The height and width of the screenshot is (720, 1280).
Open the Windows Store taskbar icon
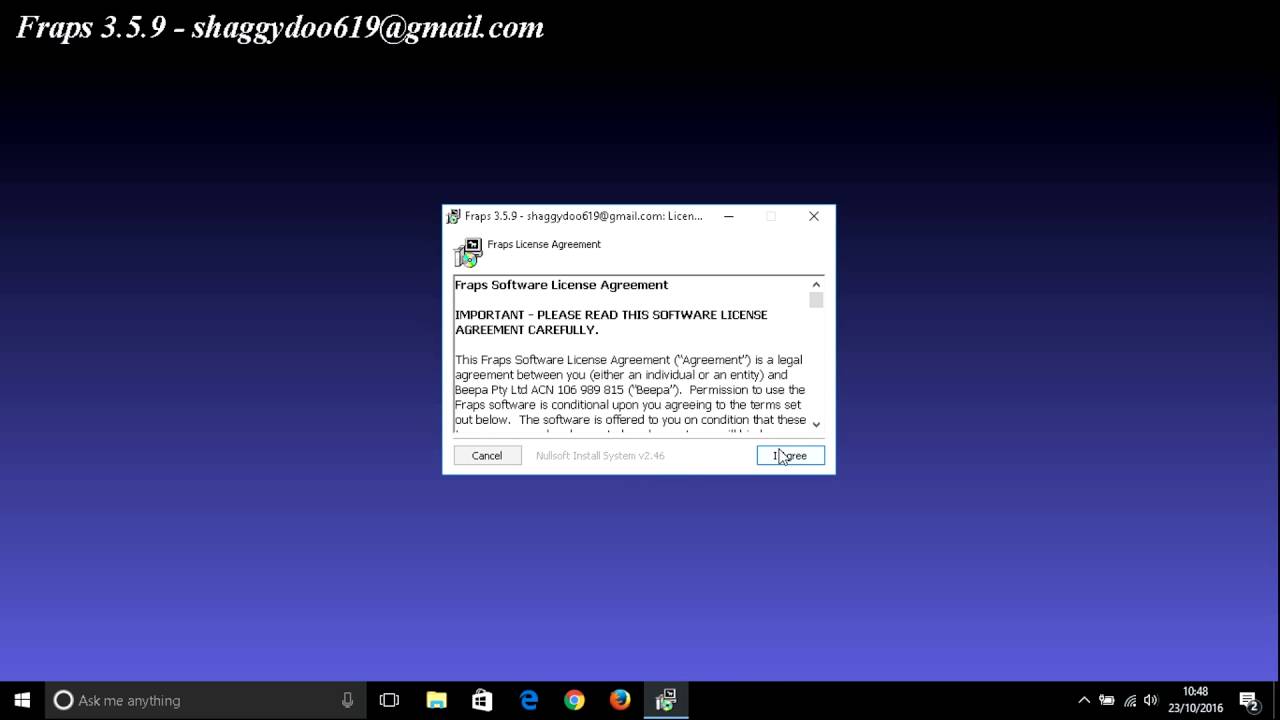tap(482, 700)
